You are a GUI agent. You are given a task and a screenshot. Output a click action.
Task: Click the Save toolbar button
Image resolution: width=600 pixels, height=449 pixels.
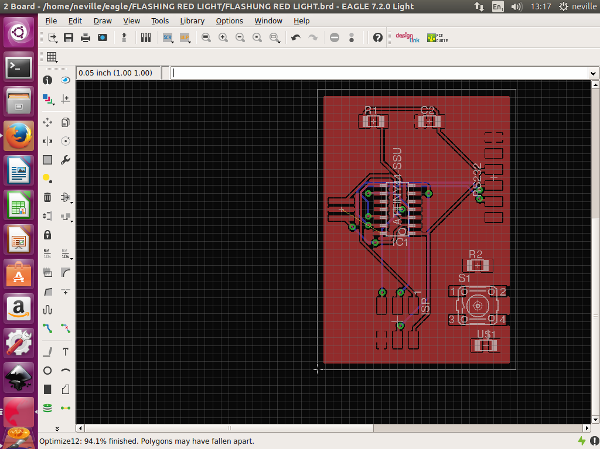[x=68, y=38]
